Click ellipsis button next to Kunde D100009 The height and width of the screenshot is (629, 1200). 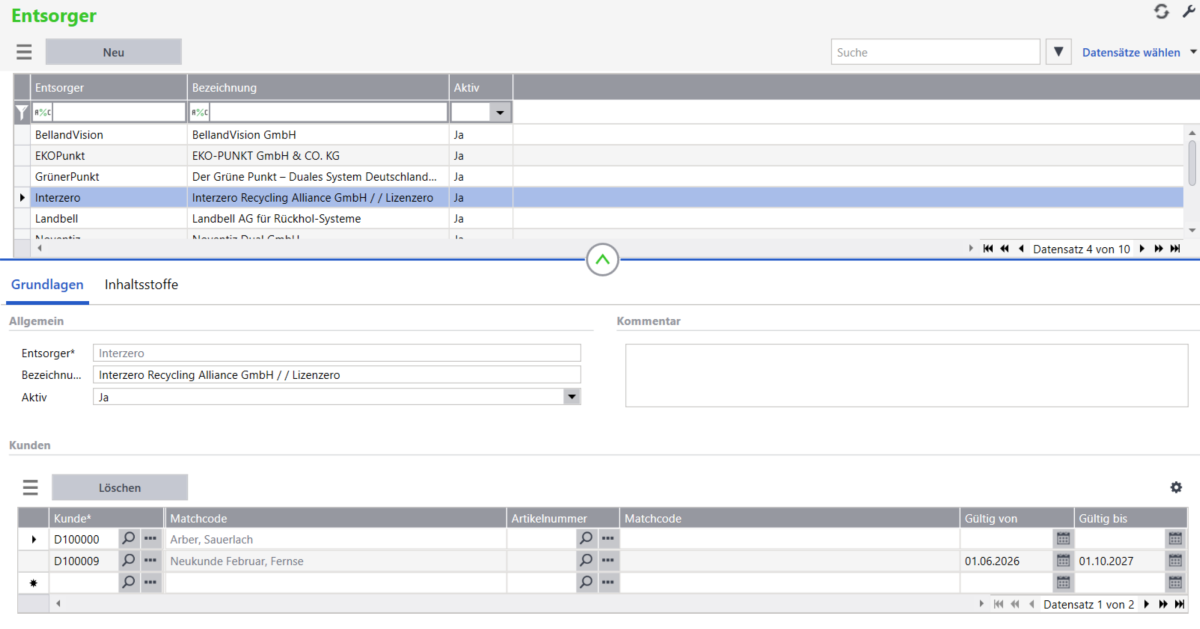click(x=151, y=561)
